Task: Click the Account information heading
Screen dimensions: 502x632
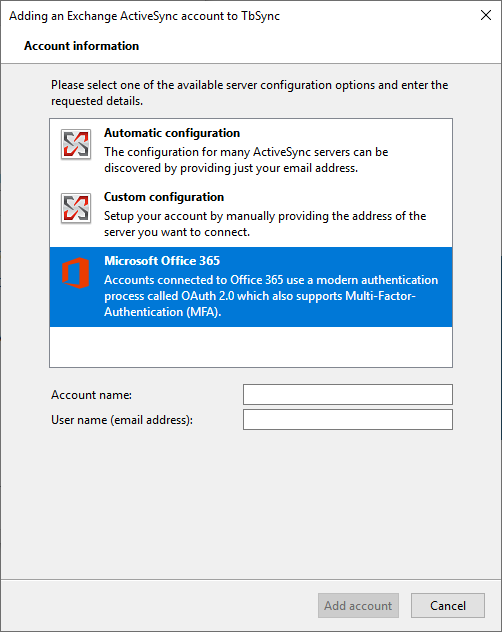Action: pyautogui.click(x=81, y=46)
